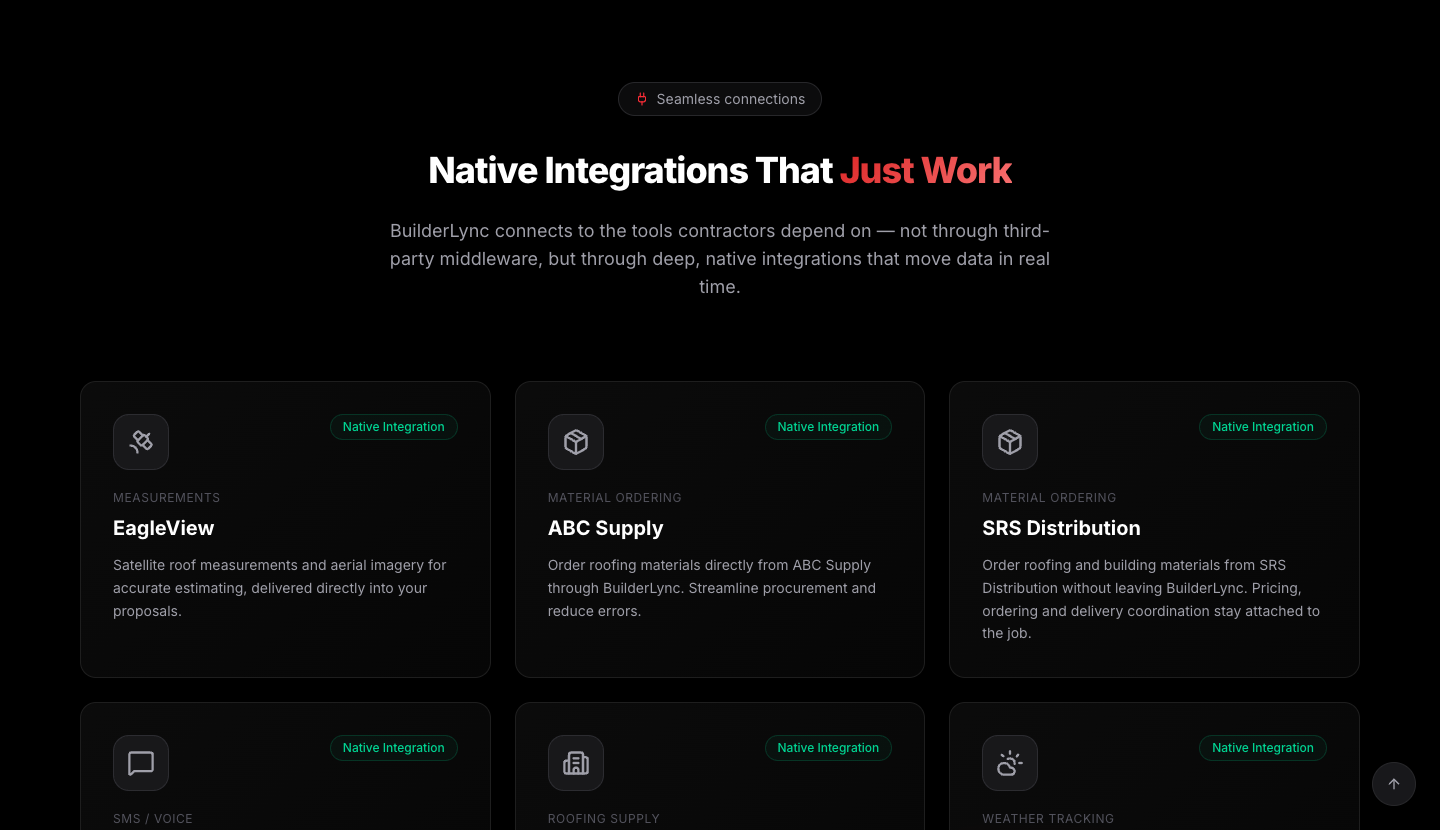Click the scroll-to-top arrow button

[1394, 784]
